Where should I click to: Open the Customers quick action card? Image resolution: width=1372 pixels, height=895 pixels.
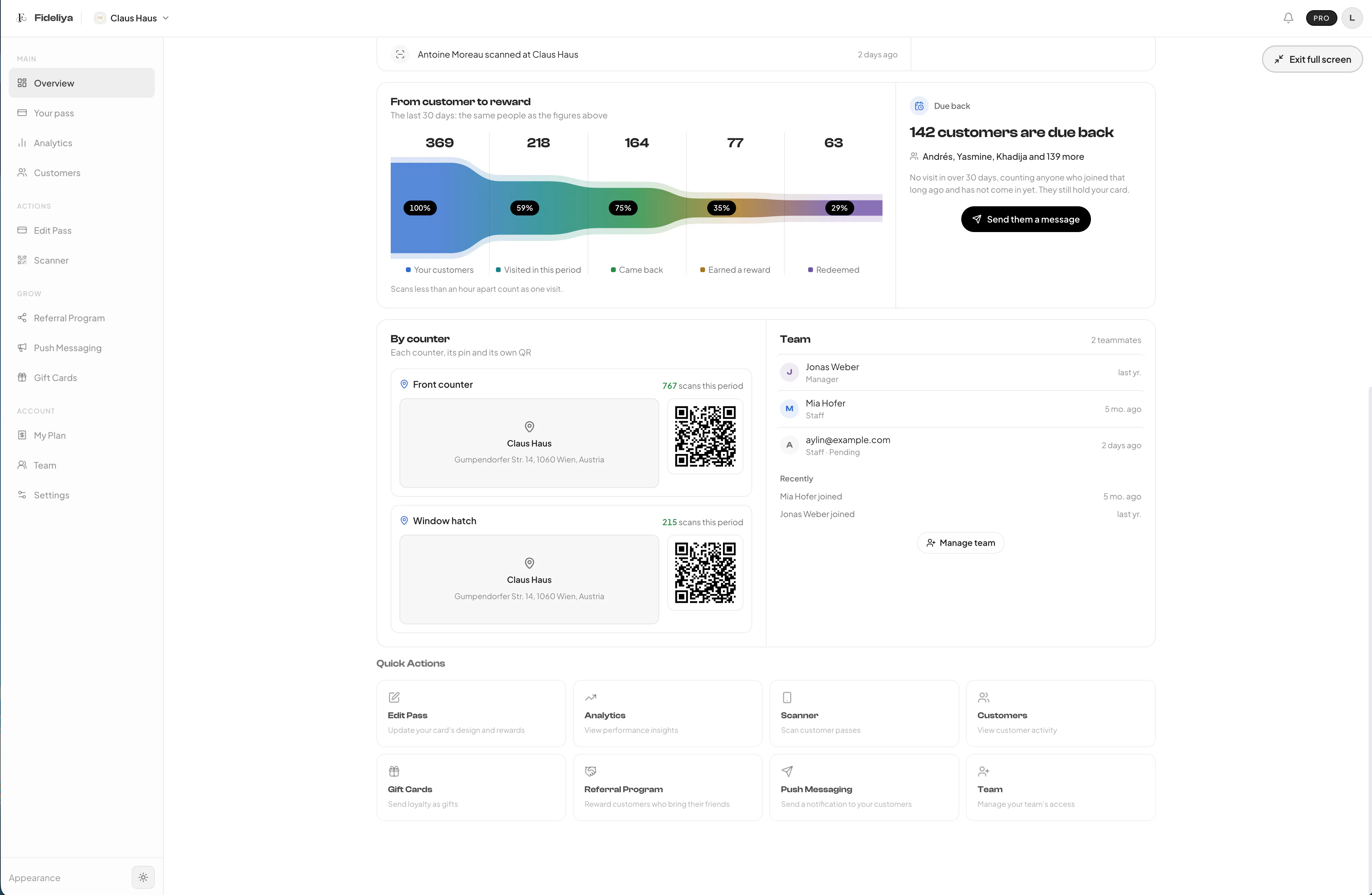[1061, 713]
